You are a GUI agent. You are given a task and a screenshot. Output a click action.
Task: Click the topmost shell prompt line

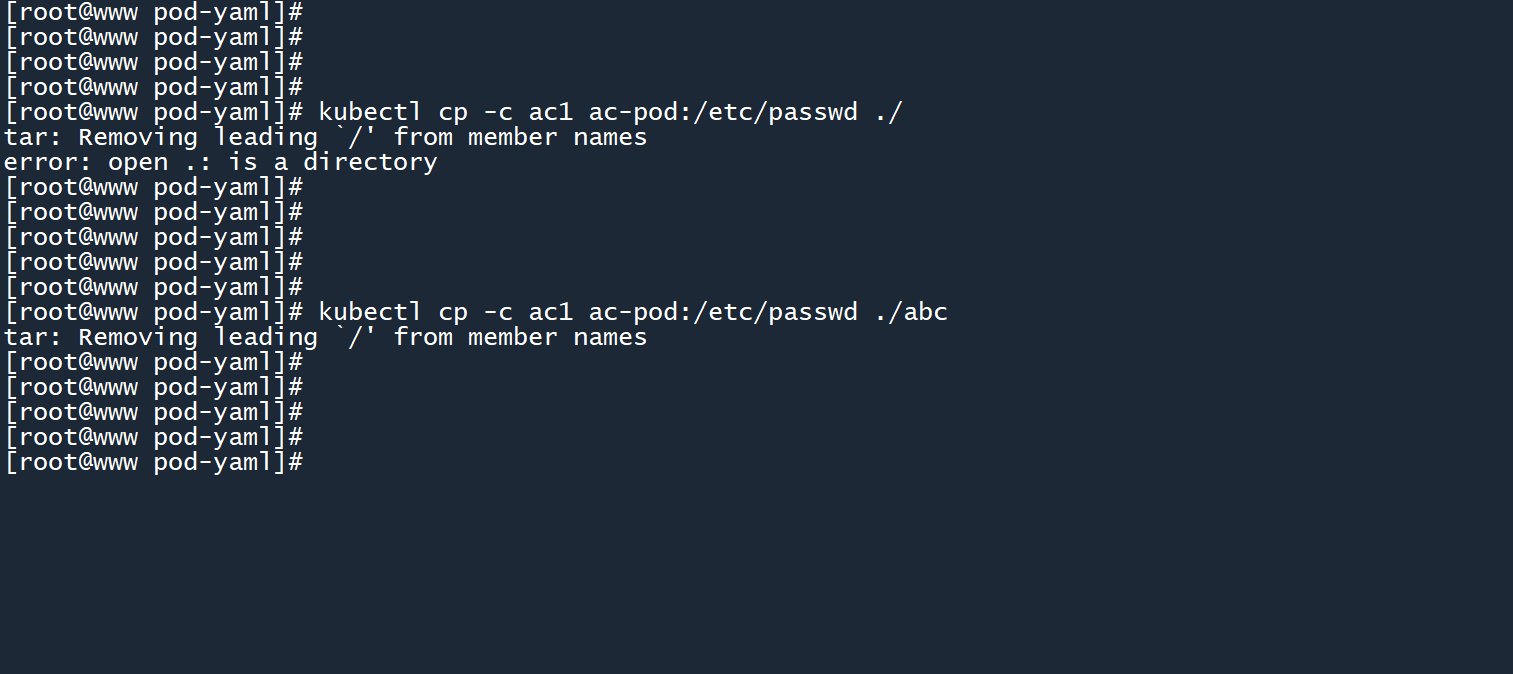coord(154,12)
